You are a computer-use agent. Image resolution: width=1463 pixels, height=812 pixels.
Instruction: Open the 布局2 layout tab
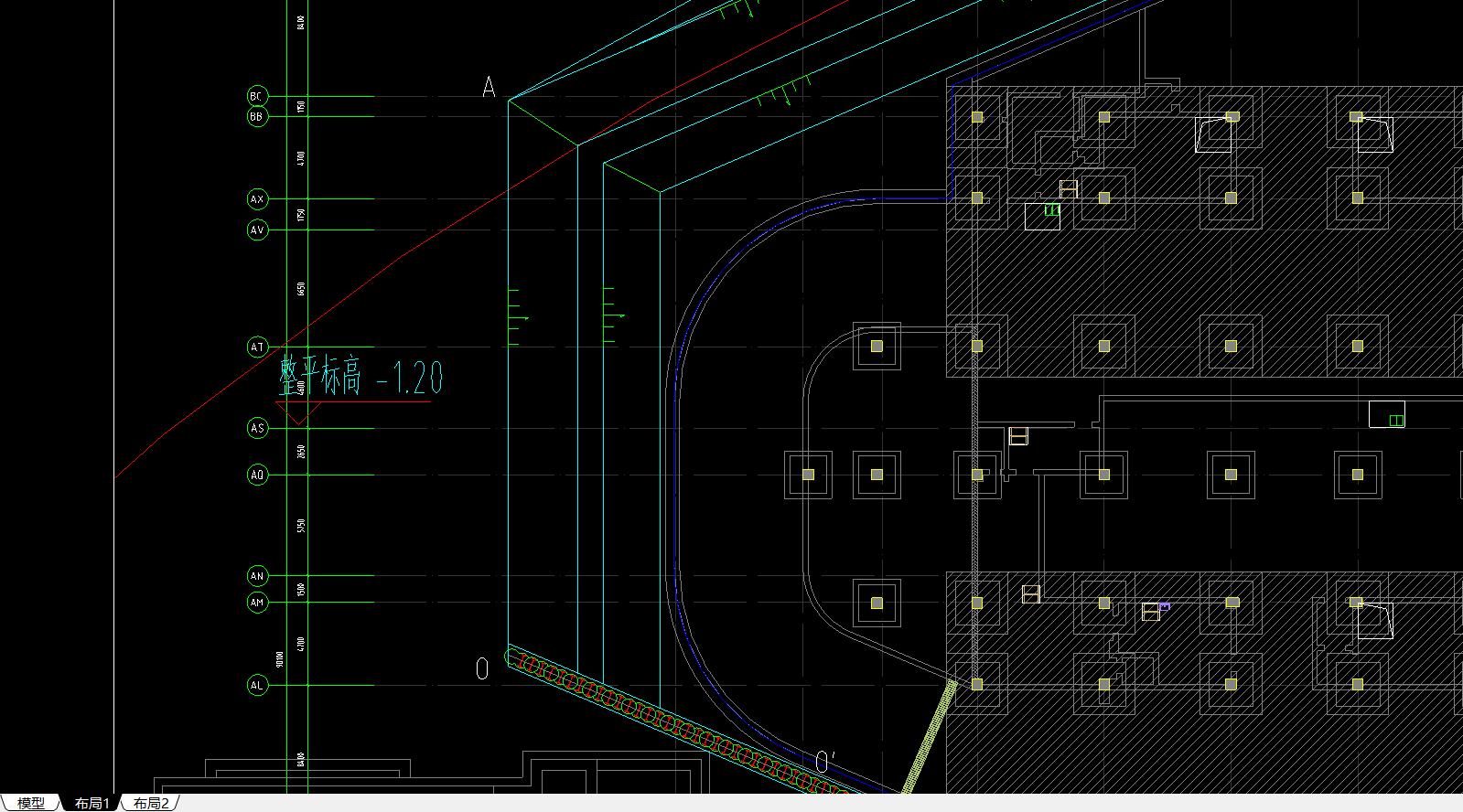150,803
